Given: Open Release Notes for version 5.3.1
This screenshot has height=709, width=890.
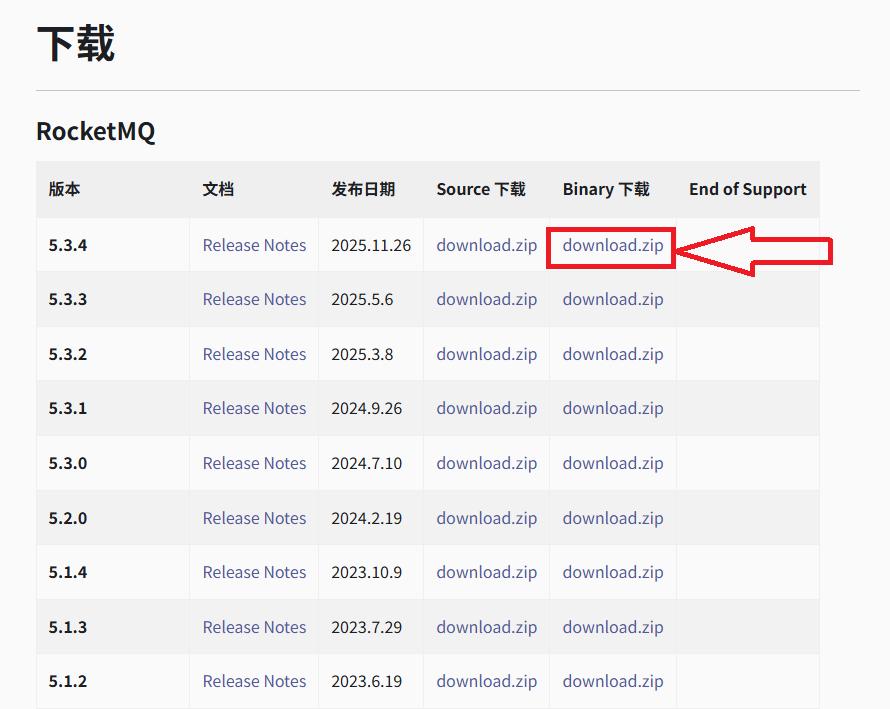Looking at the screenshot, I should pos(254,408).
